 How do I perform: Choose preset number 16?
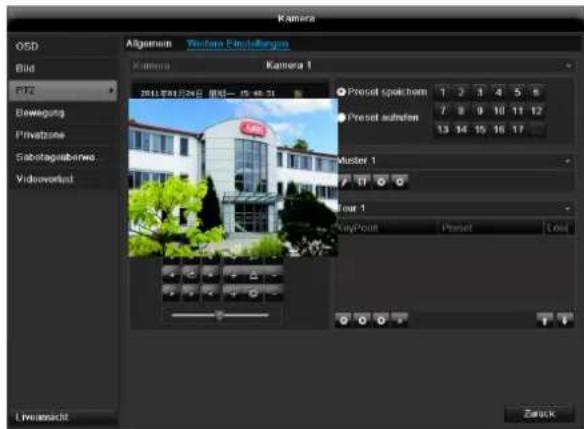coord(499,130)
